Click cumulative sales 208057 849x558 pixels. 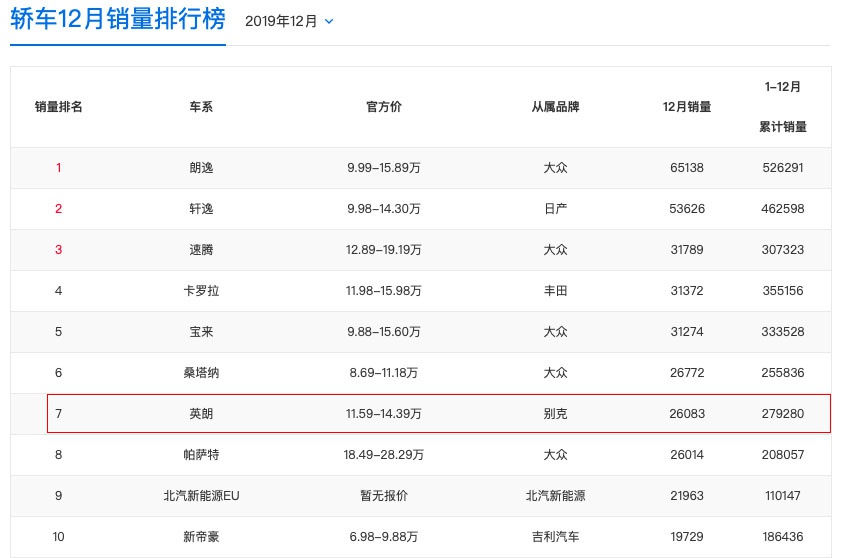783,455
